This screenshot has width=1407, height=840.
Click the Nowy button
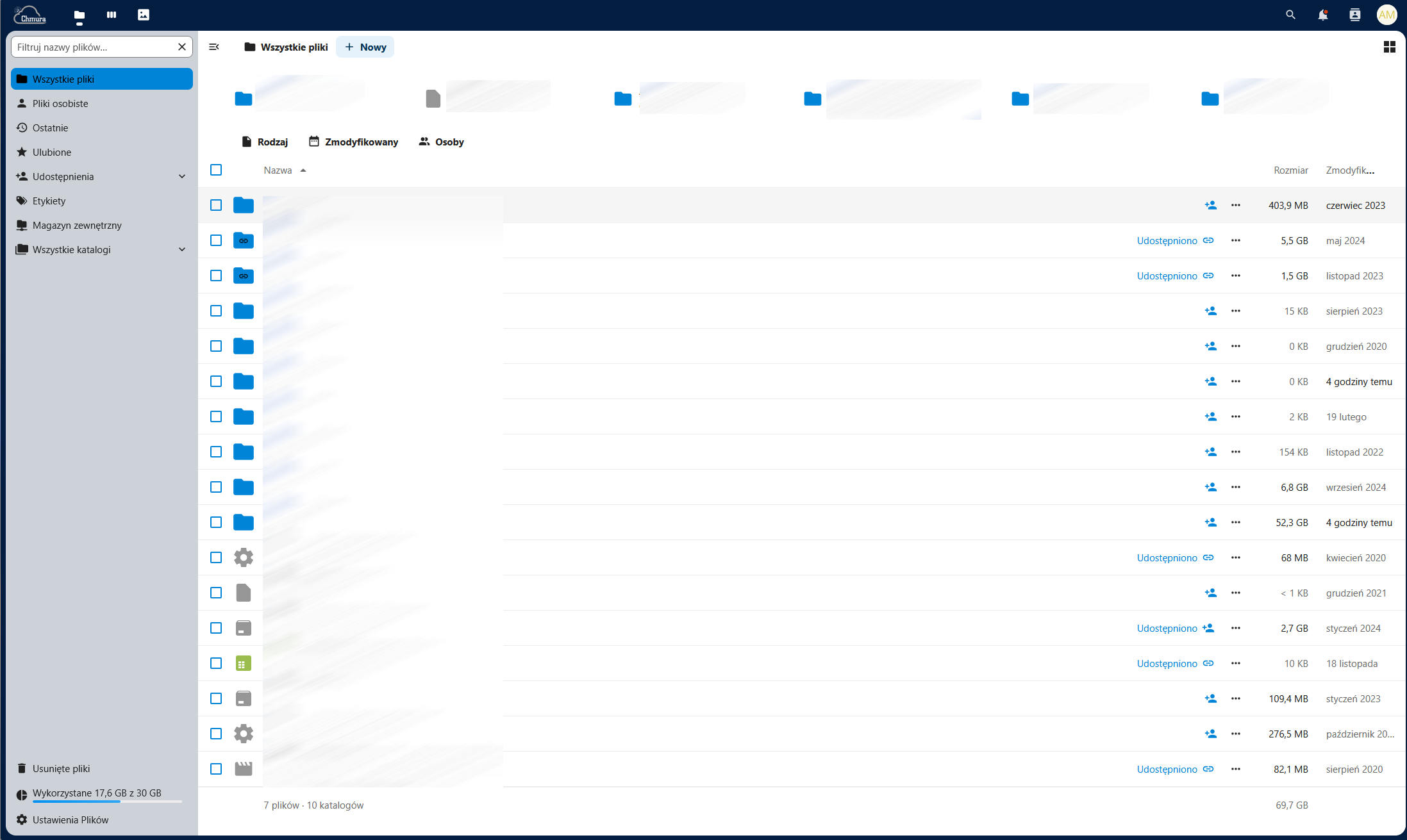pyautogui.click(x=365, y=47)
